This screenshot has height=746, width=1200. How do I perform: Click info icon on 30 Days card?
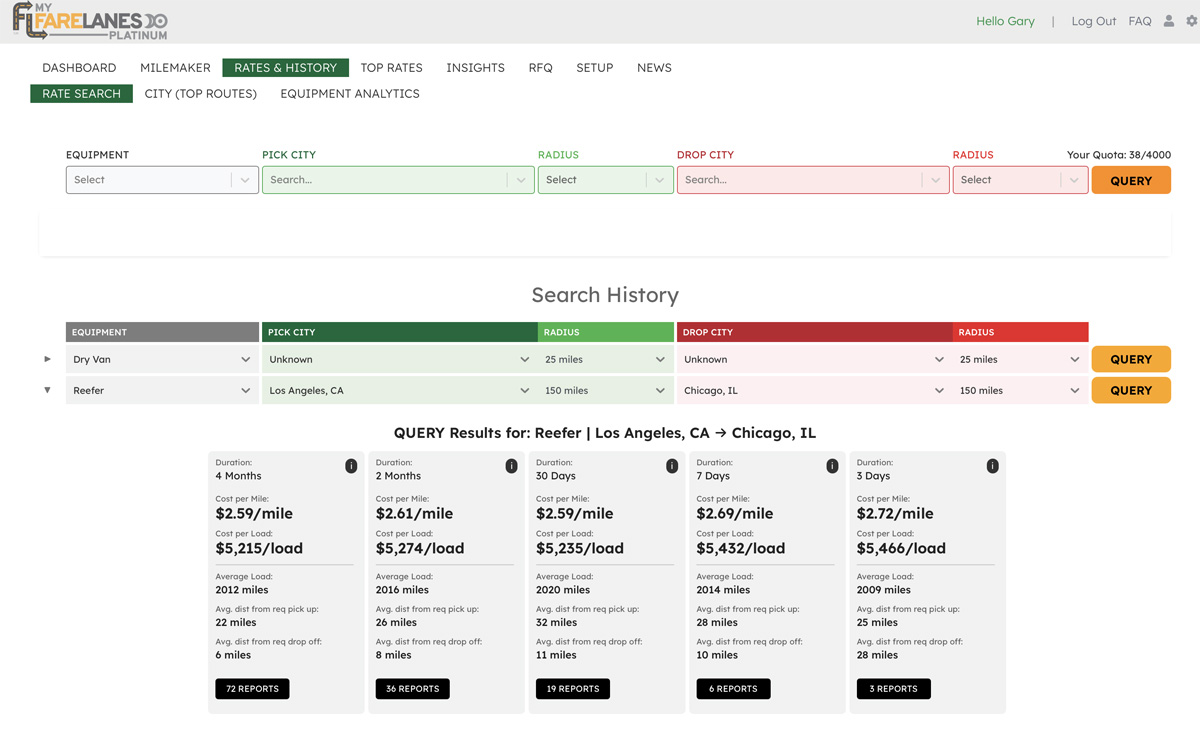pyautogui.click(x=672, y=466)
